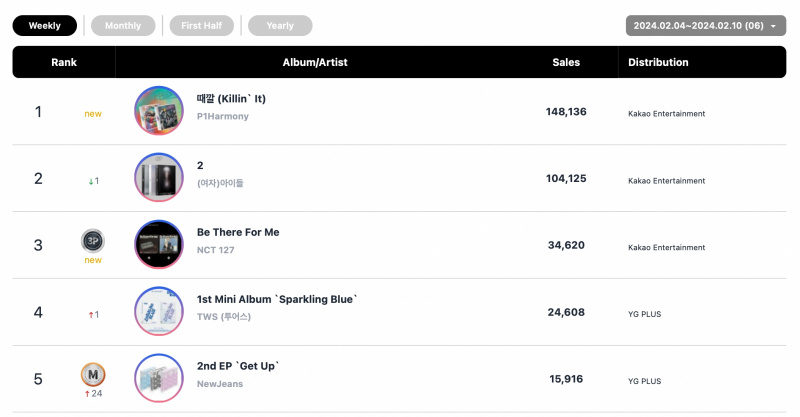Image resolution: width=800 pixels, height=417 pixels.
Task: Open the (G)I-DLE album 2 cover
Action: [159, 178]
